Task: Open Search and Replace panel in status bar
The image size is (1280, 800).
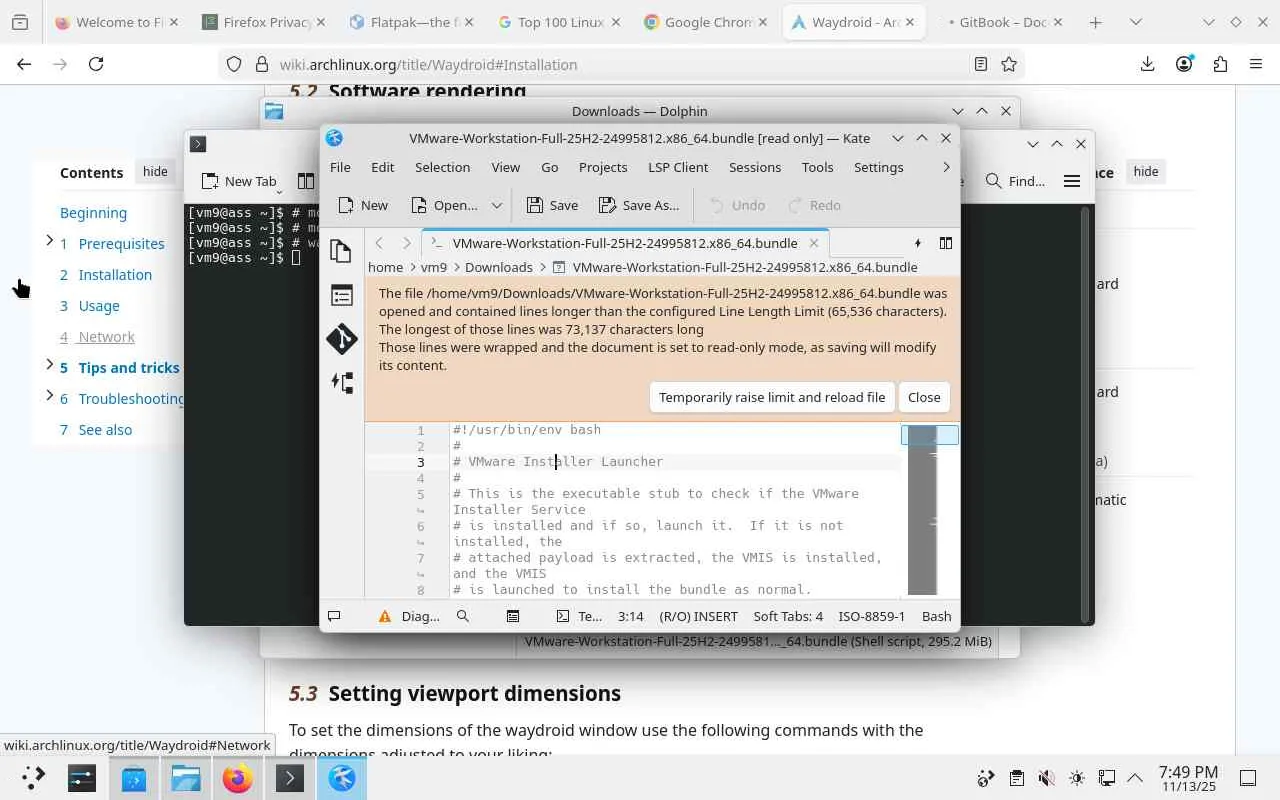Action: 463,616
